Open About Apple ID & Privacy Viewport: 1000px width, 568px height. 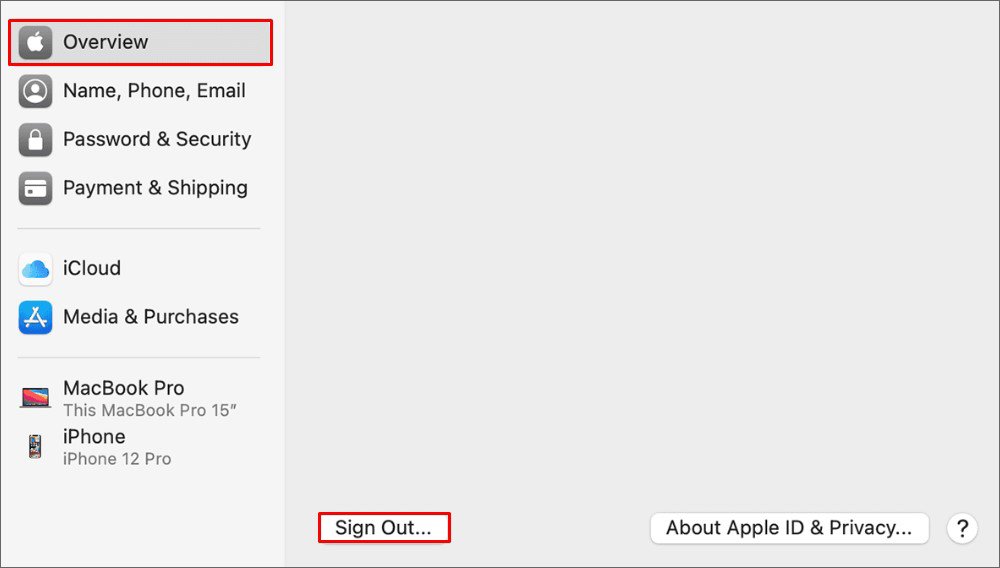tap(789, 528)
